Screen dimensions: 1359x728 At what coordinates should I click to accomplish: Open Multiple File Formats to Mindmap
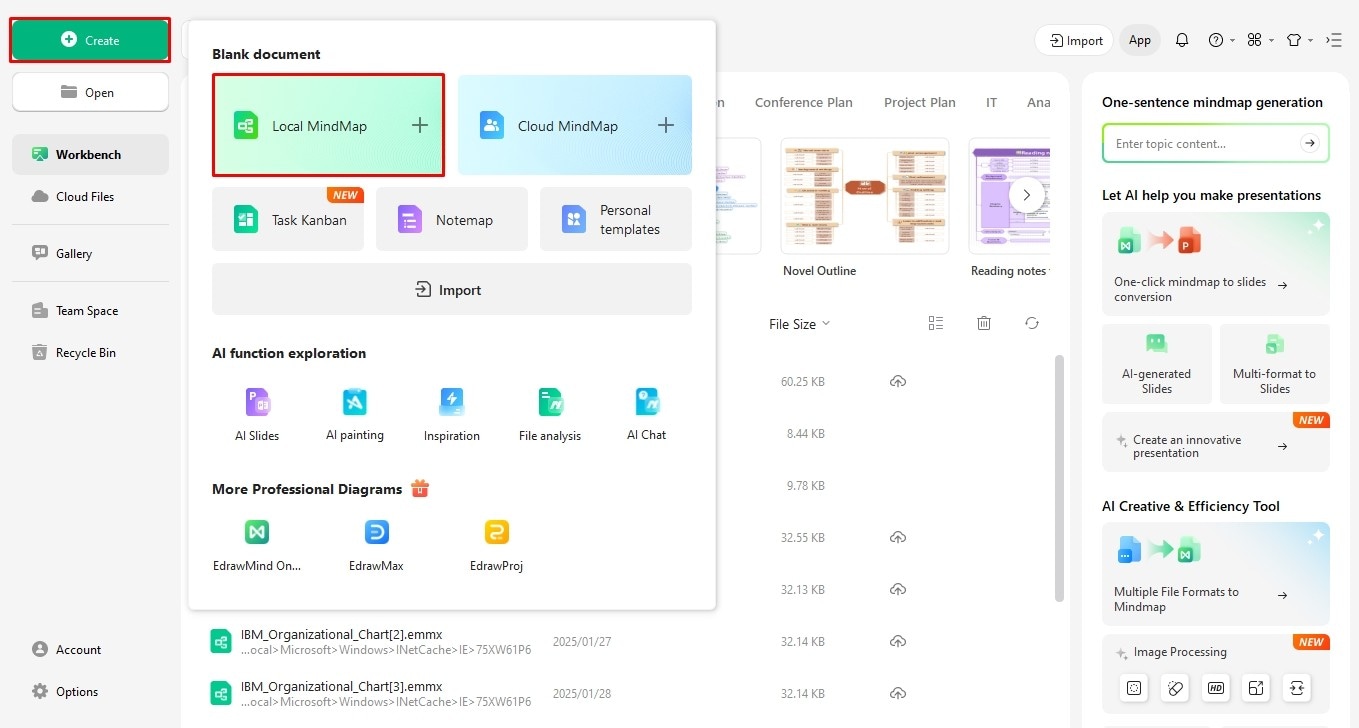[1216, 574]
